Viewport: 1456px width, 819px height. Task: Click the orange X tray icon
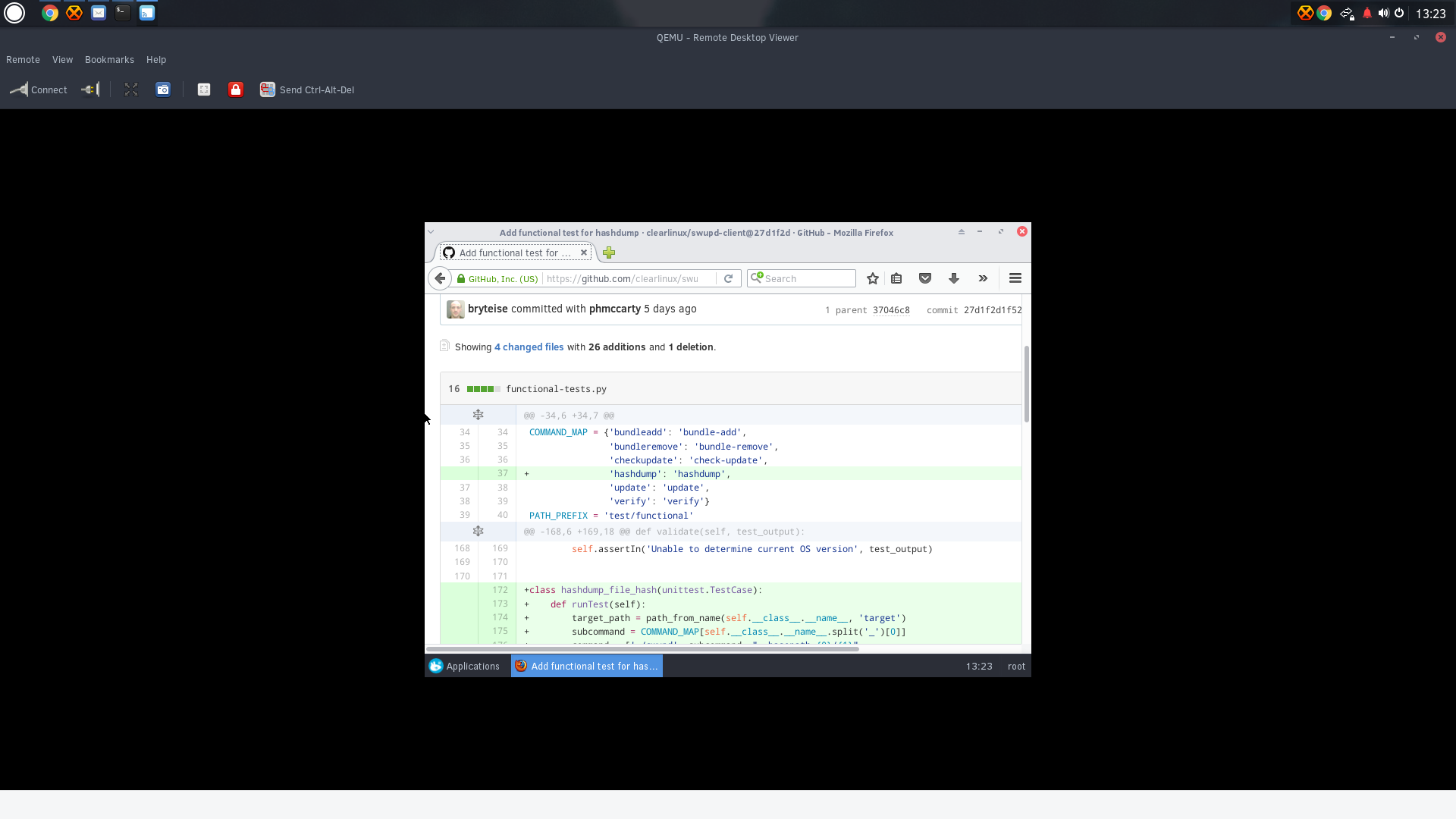click(1305, 13)
